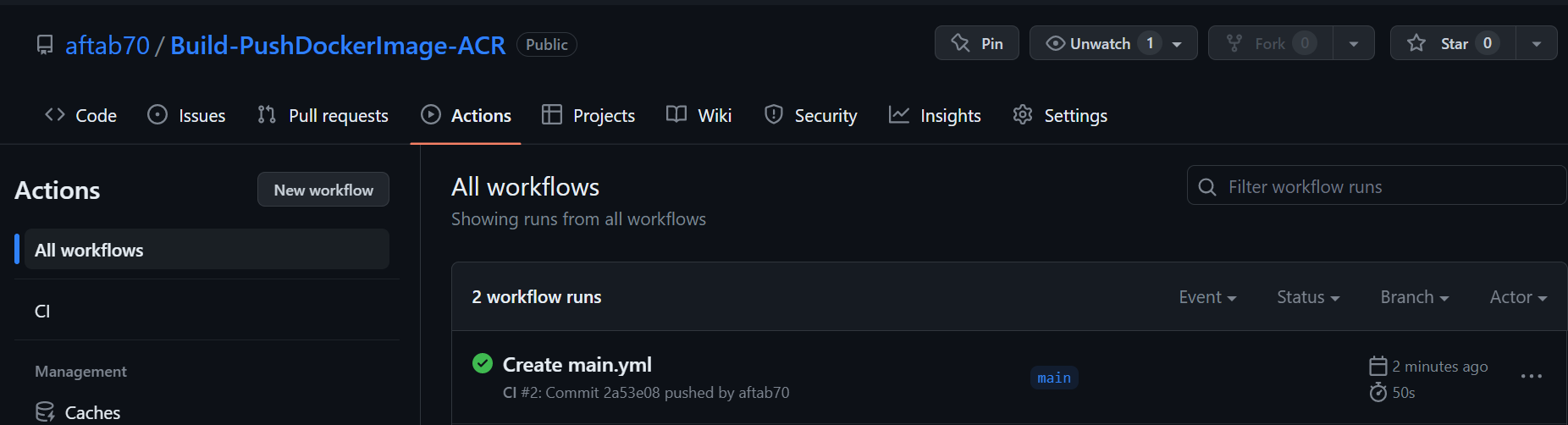Switch to the Security tab
Viewport: 1568px width, 425px height.
[810, 116]
